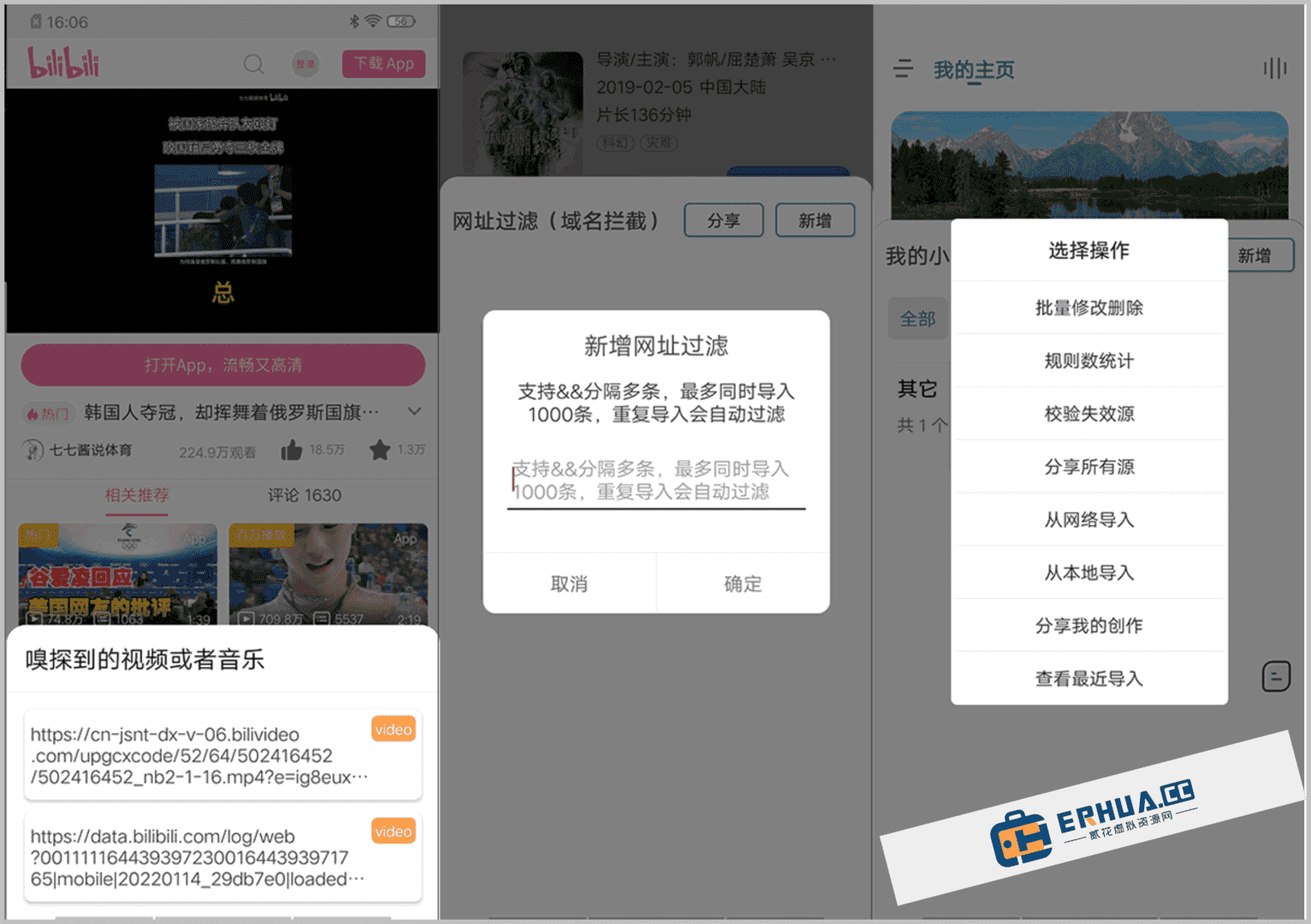The image size is (1311, 924).
Task: Tap the 下载App button
Action: coord(383,63)
